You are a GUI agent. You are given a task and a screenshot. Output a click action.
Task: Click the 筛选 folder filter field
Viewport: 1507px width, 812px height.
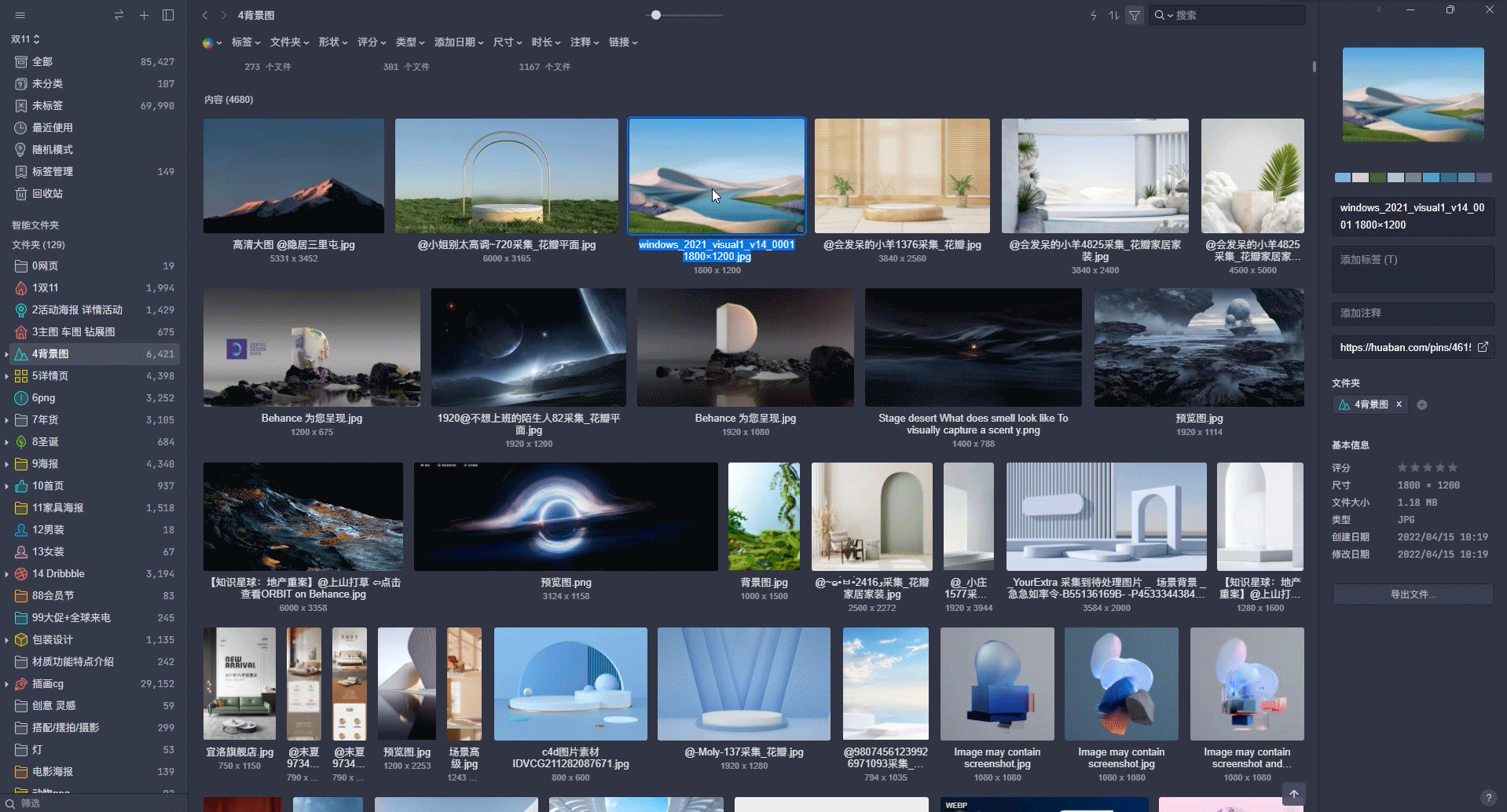pos(94,803)
